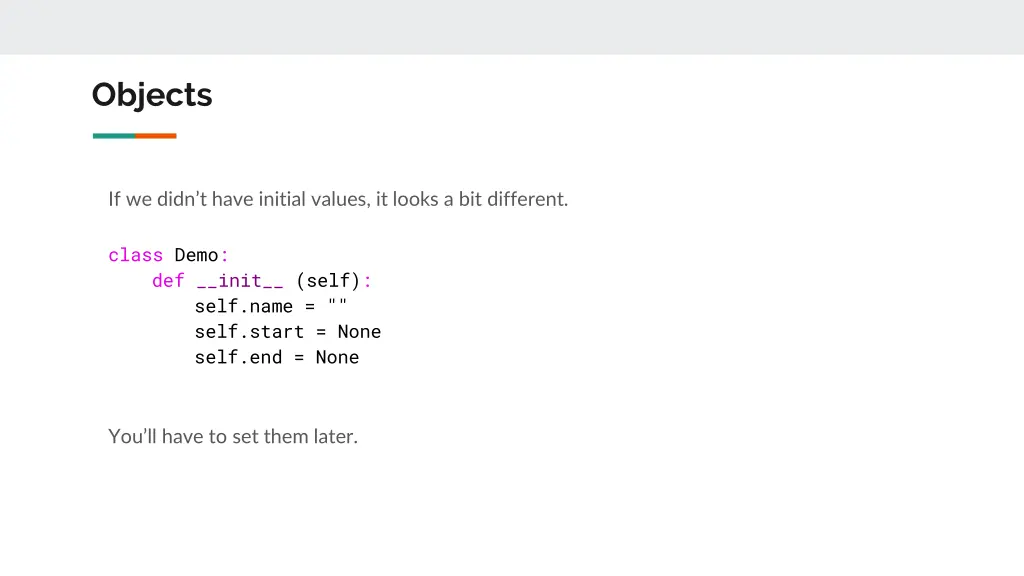Click the class name 'Demo'
The width and height of the screenshot is (1024, 576).
pyautogui.click(x=196, y=255)
